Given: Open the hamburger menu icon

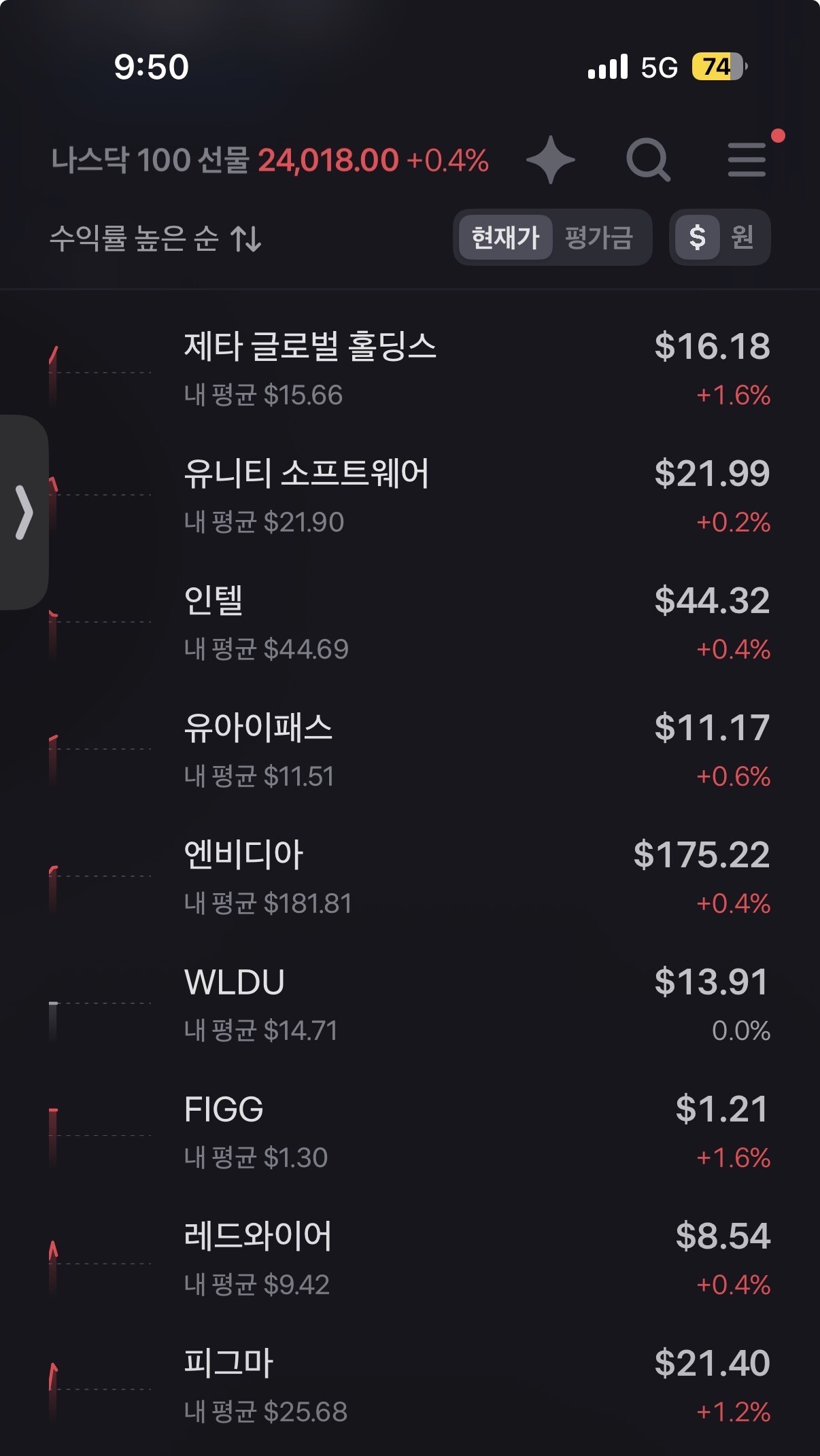Looking at the screenshot, I should 747,160.
